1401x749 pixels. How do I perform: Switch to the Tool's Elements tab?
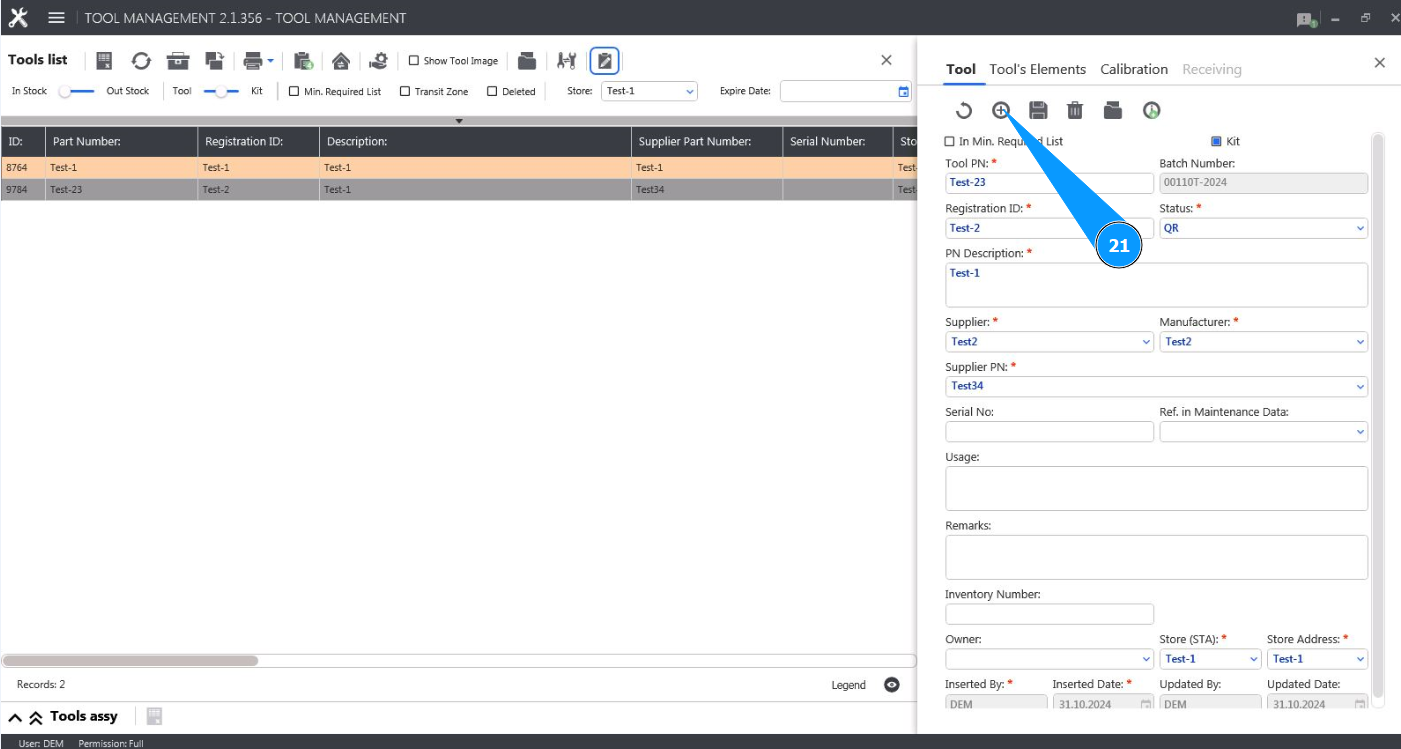tap(1038, 69)
